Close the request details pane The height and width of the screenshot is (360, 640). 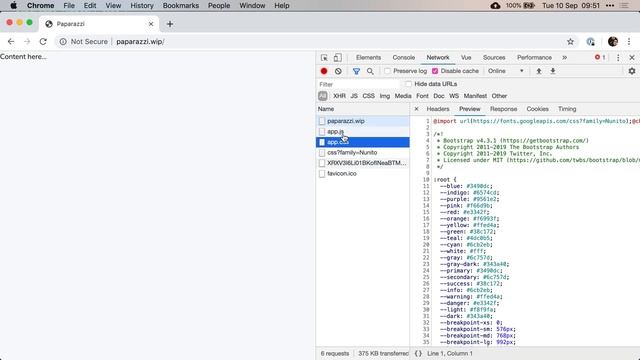[x=416, y=109]
